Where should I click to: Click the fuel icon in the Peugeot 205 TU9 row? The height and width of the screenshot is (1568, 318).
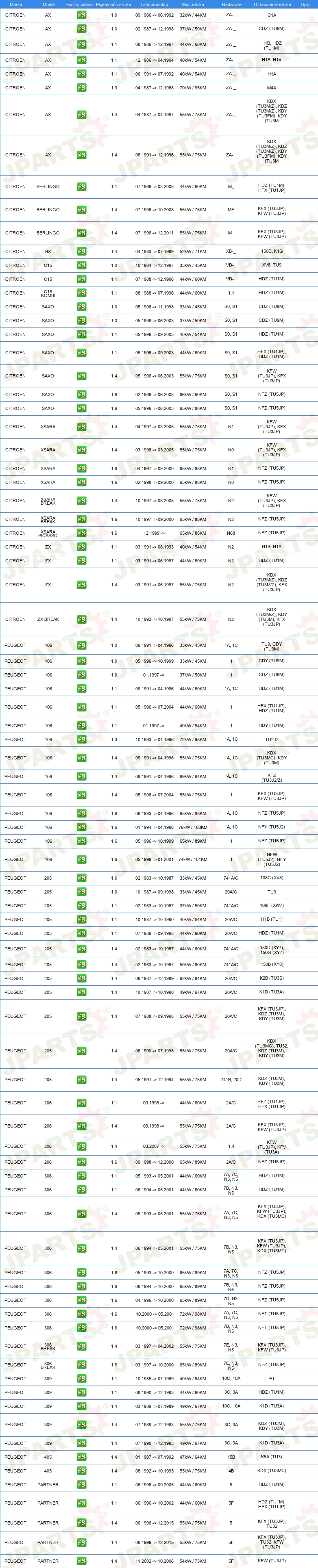[x=81, y=892]
